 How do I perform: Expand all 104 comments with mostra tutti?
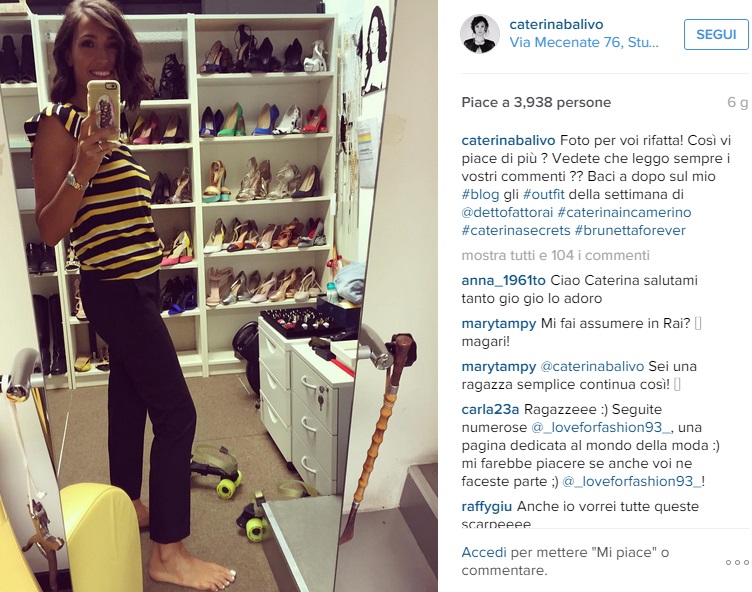(x=555, y=255)
